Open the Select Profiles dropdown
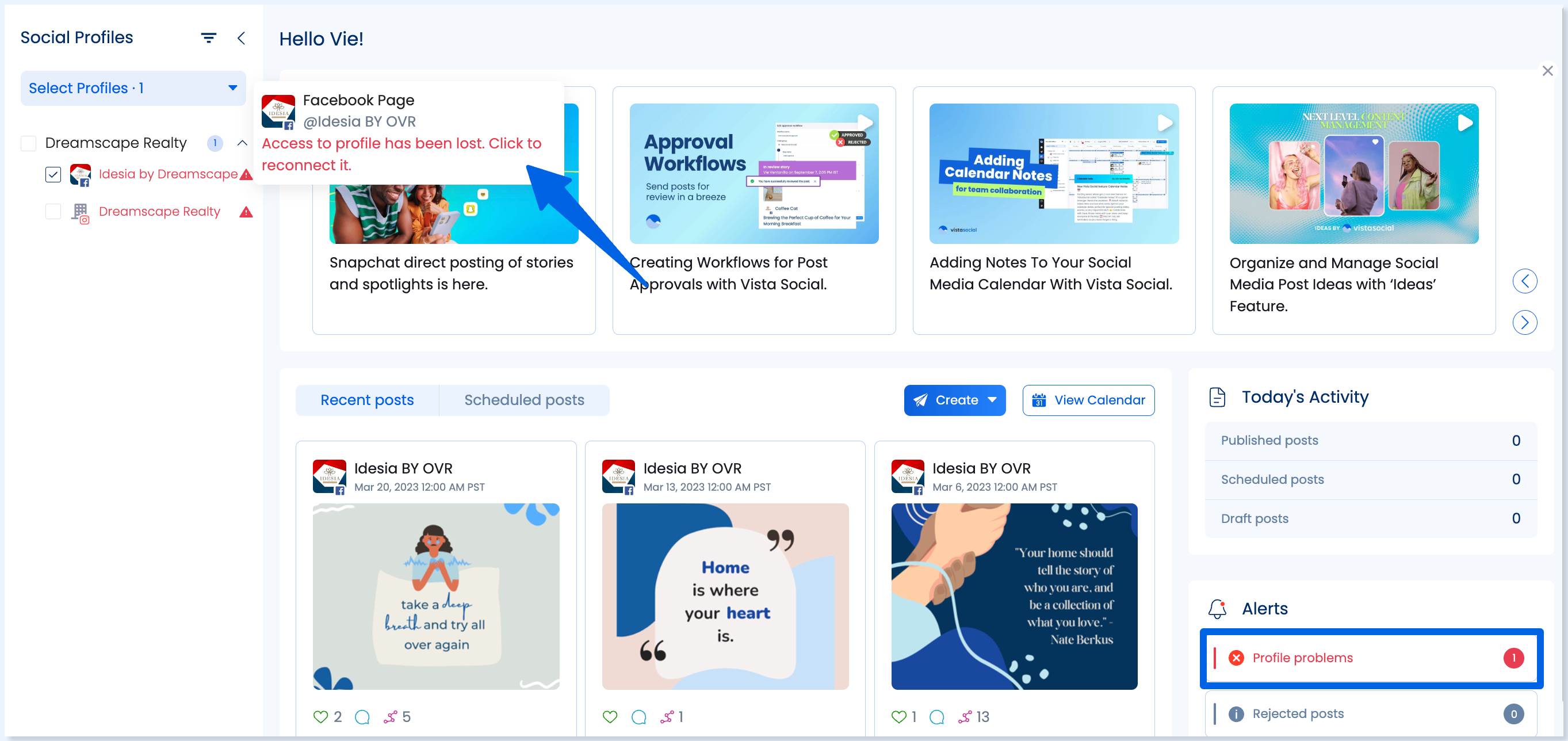The image size is (1568, 741). click(133, 88)
